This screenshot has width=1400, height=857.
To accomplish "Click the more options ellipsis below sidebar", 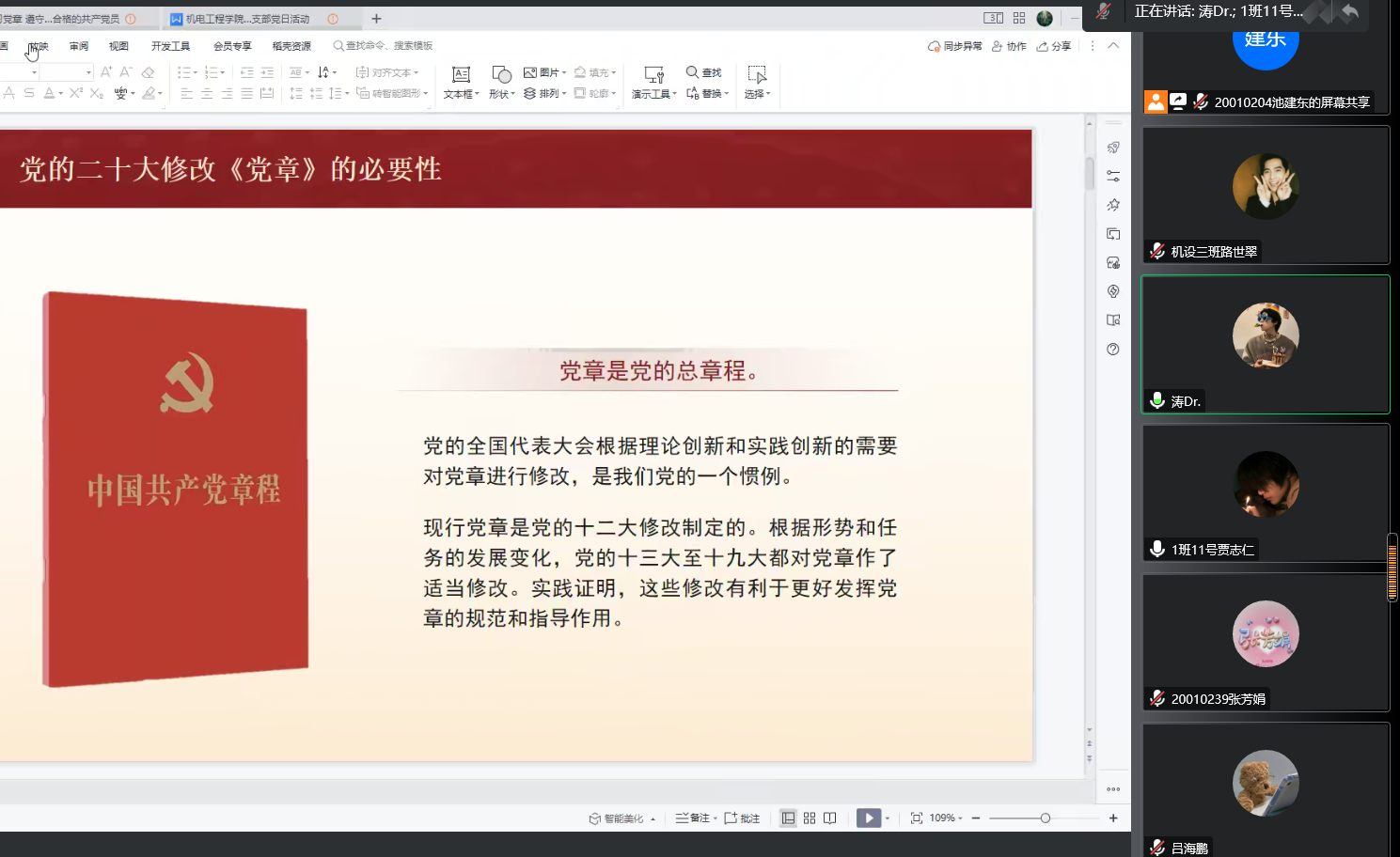I will (1113, 789).
